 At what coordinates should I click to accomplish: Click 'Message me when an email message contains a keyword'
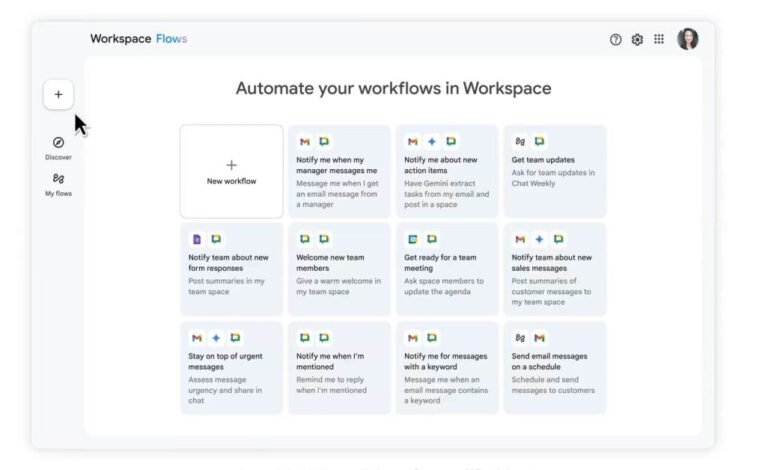pyautogui.click(x=446, y=390)
